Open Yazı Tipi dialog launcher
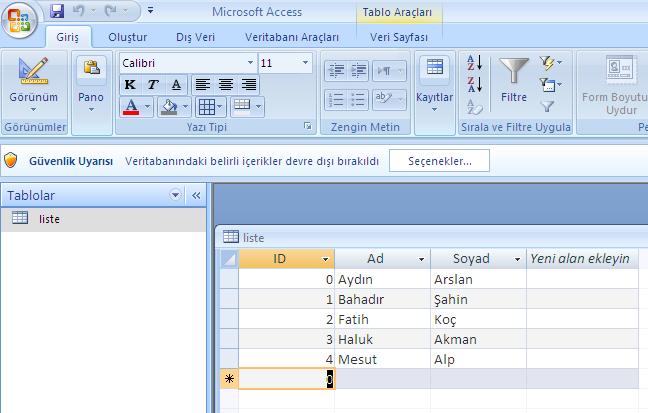648x413 pixels. 307,126
